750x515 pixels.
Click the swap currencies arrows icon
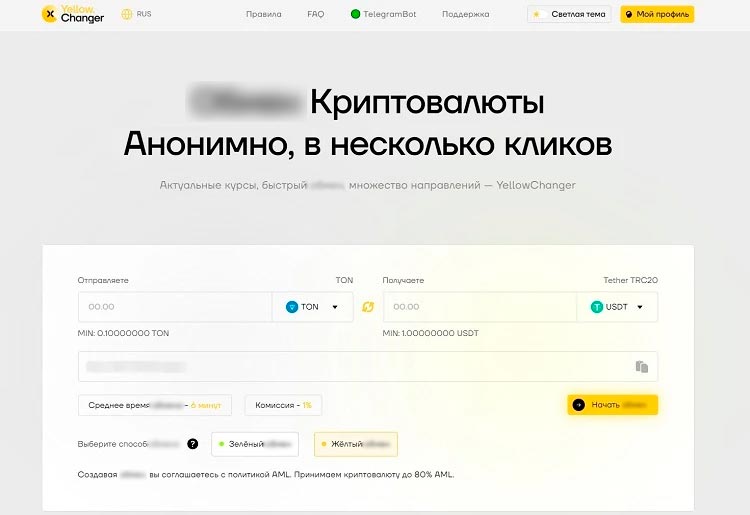tap(368, 307)
